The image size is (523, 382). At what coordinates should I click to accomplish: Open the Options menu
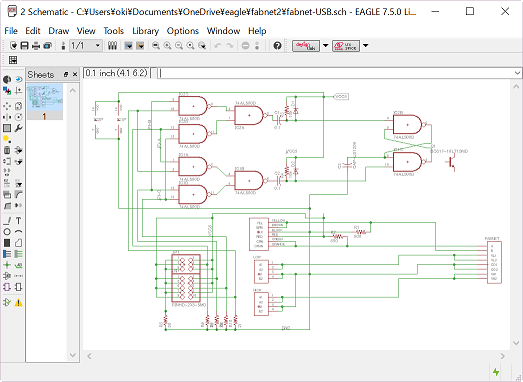pyautogui.click(x=182, y=31)
